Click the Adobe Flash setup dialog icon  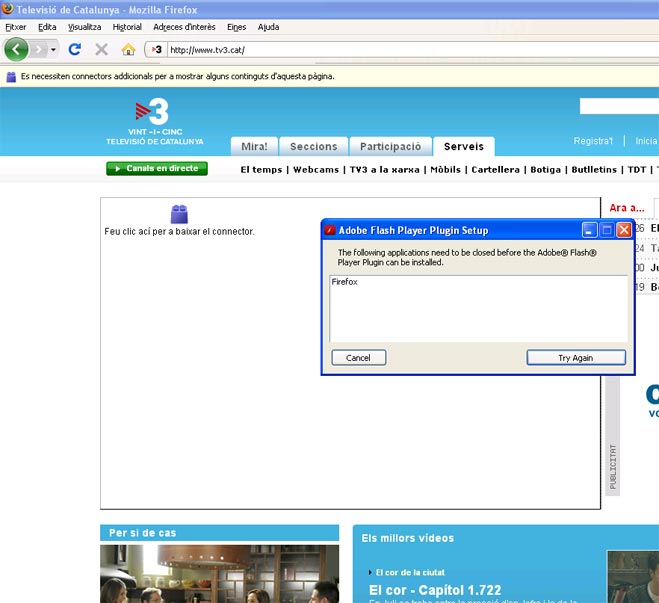[330, 230]
